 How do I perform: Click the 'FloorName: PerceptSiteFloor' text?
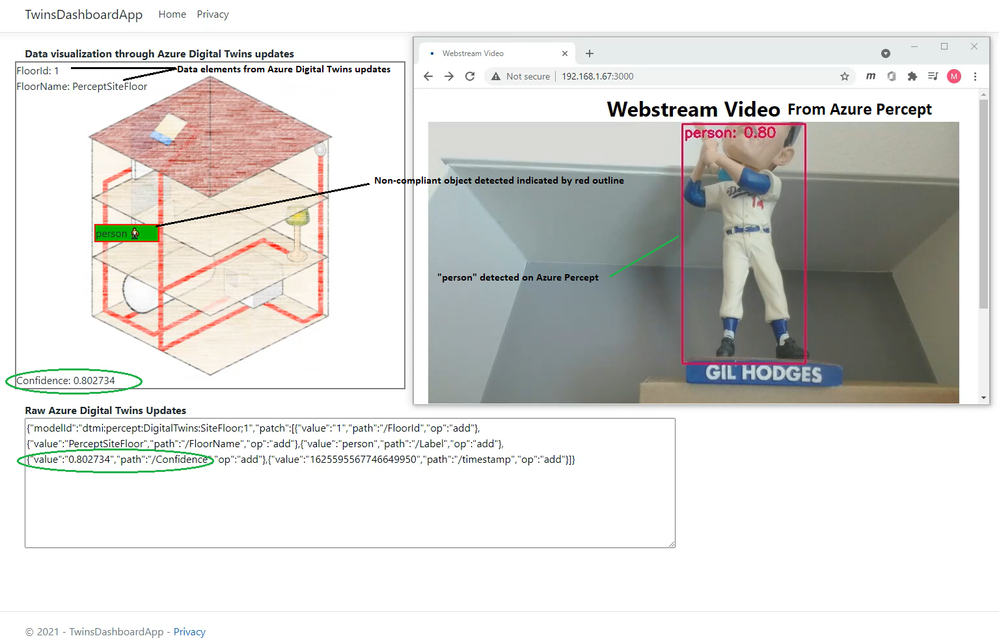click(x=82, y=86)
